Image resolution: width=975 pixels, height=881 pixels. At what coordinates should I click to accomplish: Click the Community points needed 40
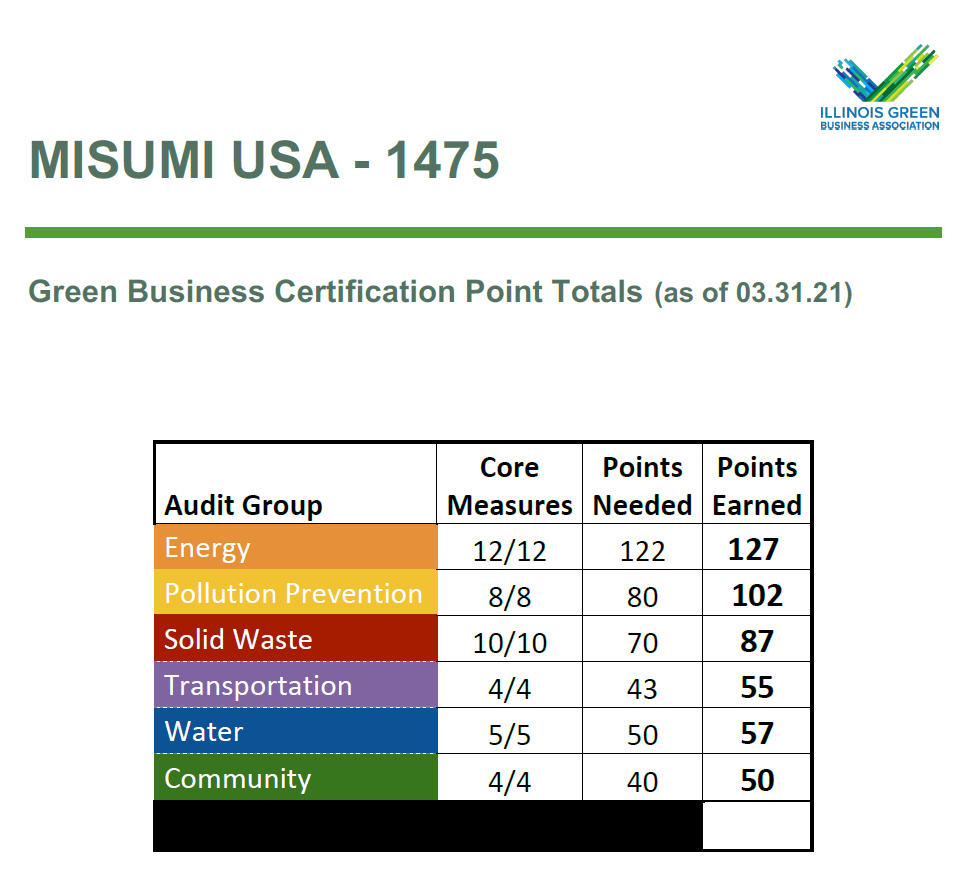pyautogui.click(x=642, y=782)
